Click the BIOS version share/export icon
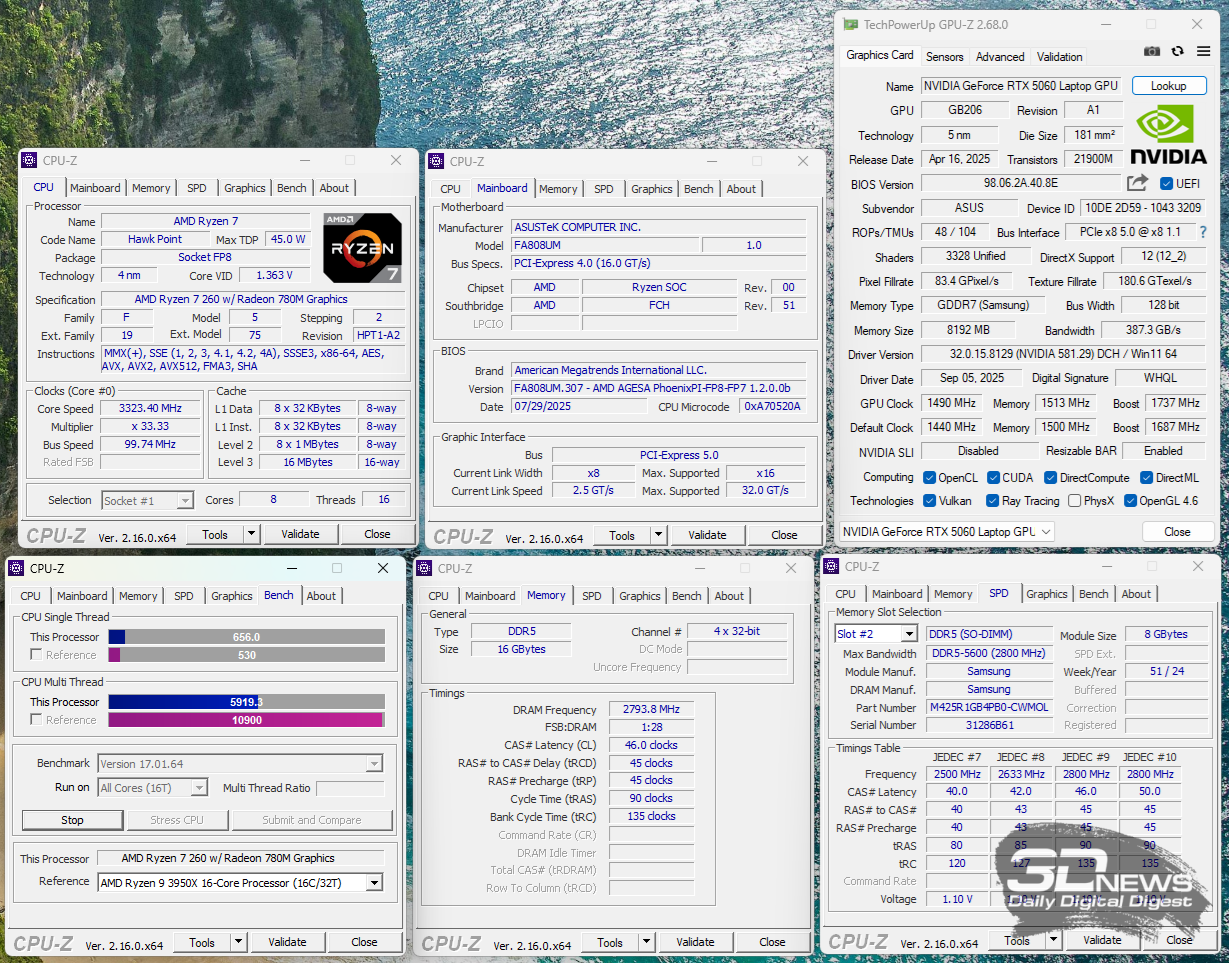Image resolution: width=1229 pixels, height=963 pixels. (1137, 183)
